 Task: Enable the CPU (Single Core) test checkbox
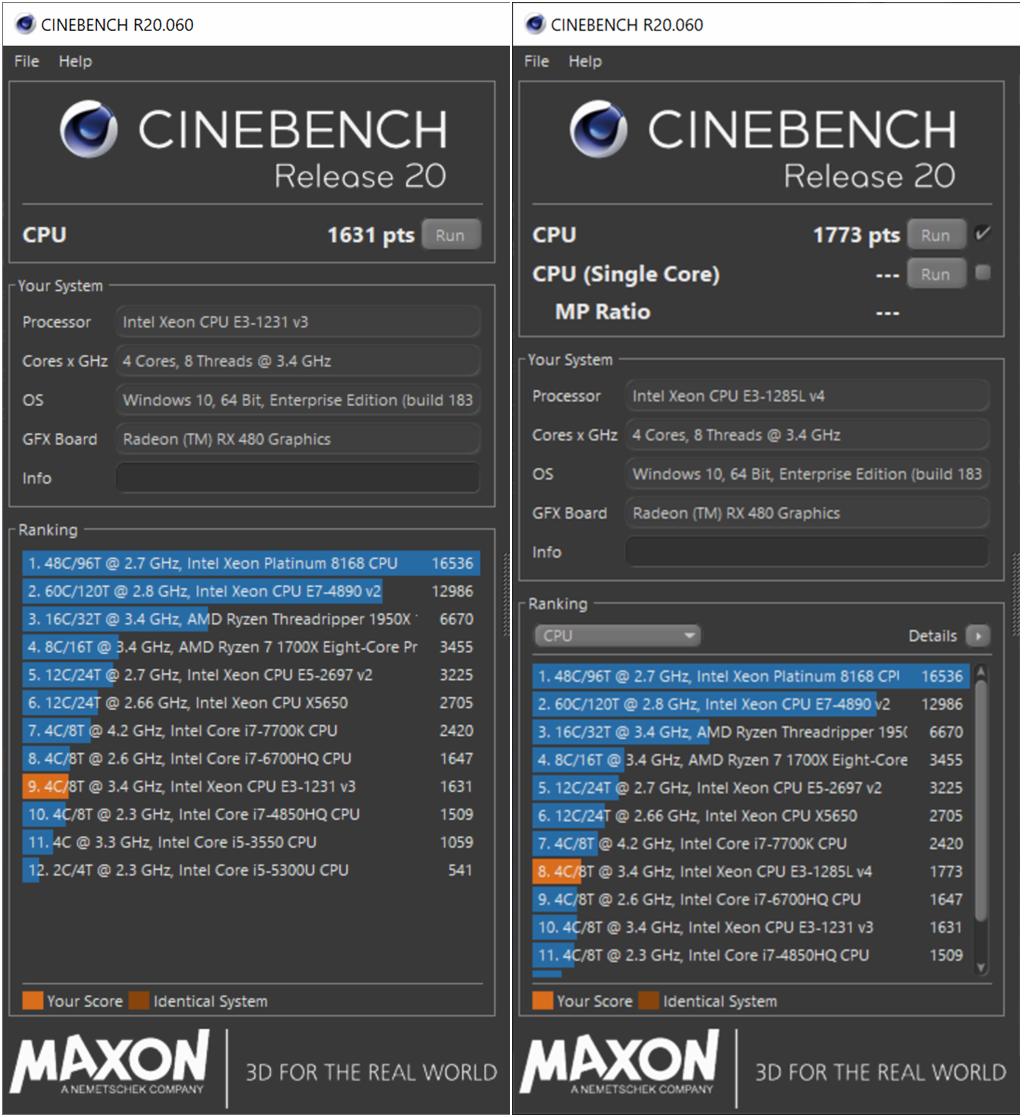pos(982,273)
